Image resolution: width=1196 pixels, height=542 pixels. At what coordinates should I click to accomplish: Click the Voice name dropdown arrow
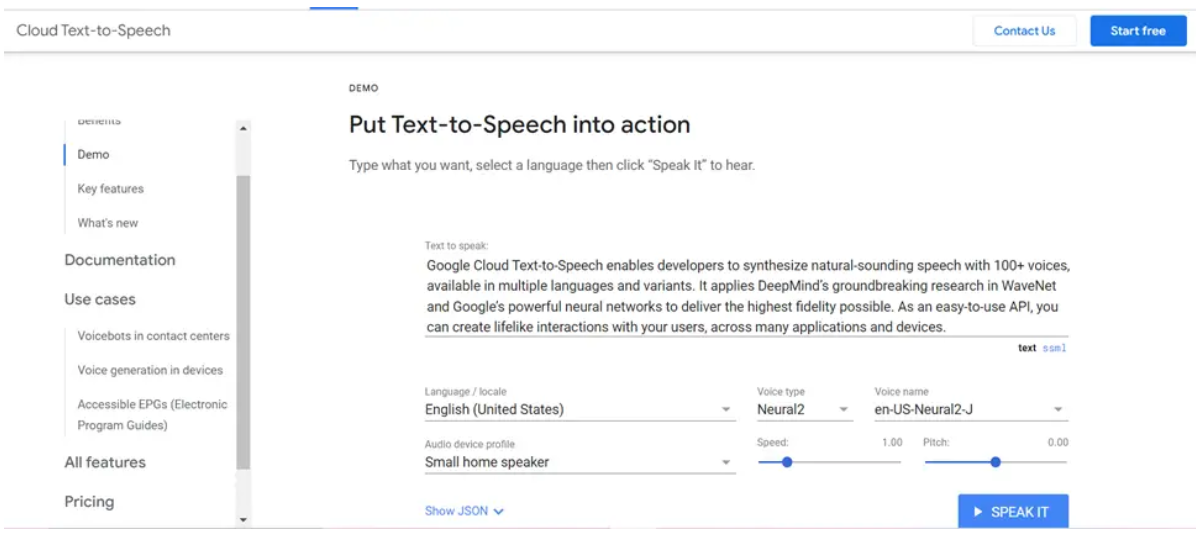[x=1058, y=409]
